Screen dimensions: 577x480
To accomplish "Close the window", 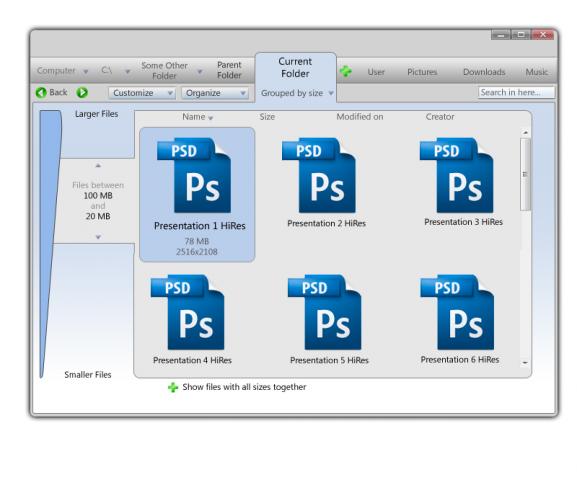I will [543, 35].
